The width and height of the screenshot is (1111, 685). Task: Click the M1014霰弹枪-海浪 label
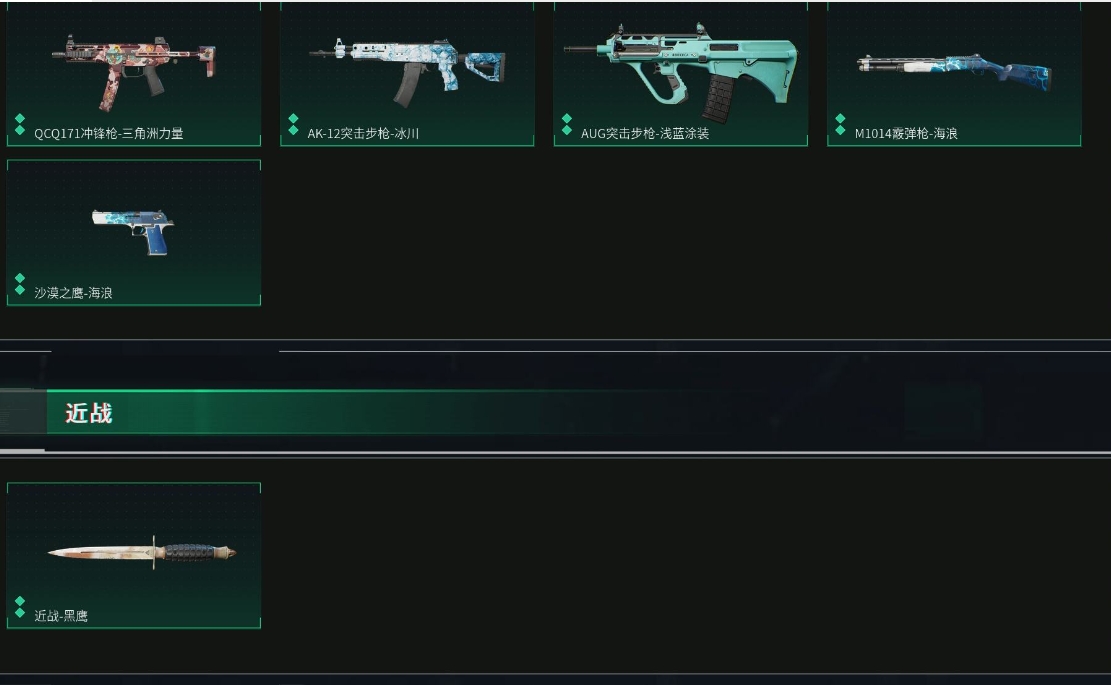[x=906, y=133]
